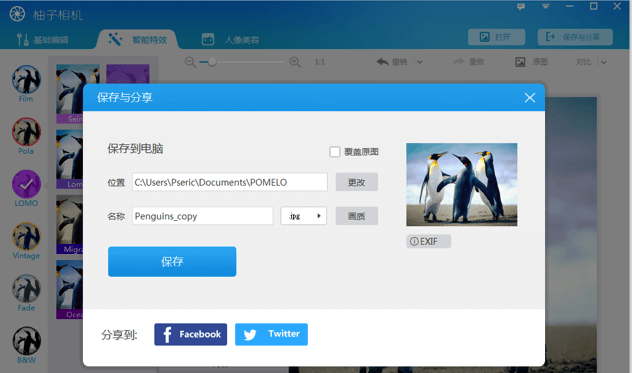Image resolution: width=632 pixels, height=373 pixels.
Task: Share to Twitter
Action: coord(271,334)
